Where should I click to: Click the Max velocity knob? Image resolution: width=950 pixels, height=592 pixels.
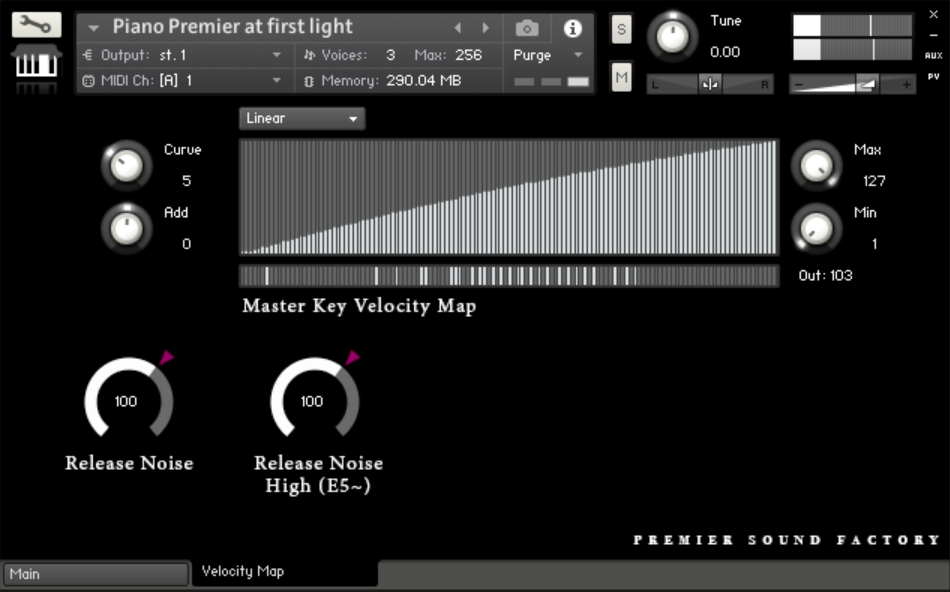(816, 165)
